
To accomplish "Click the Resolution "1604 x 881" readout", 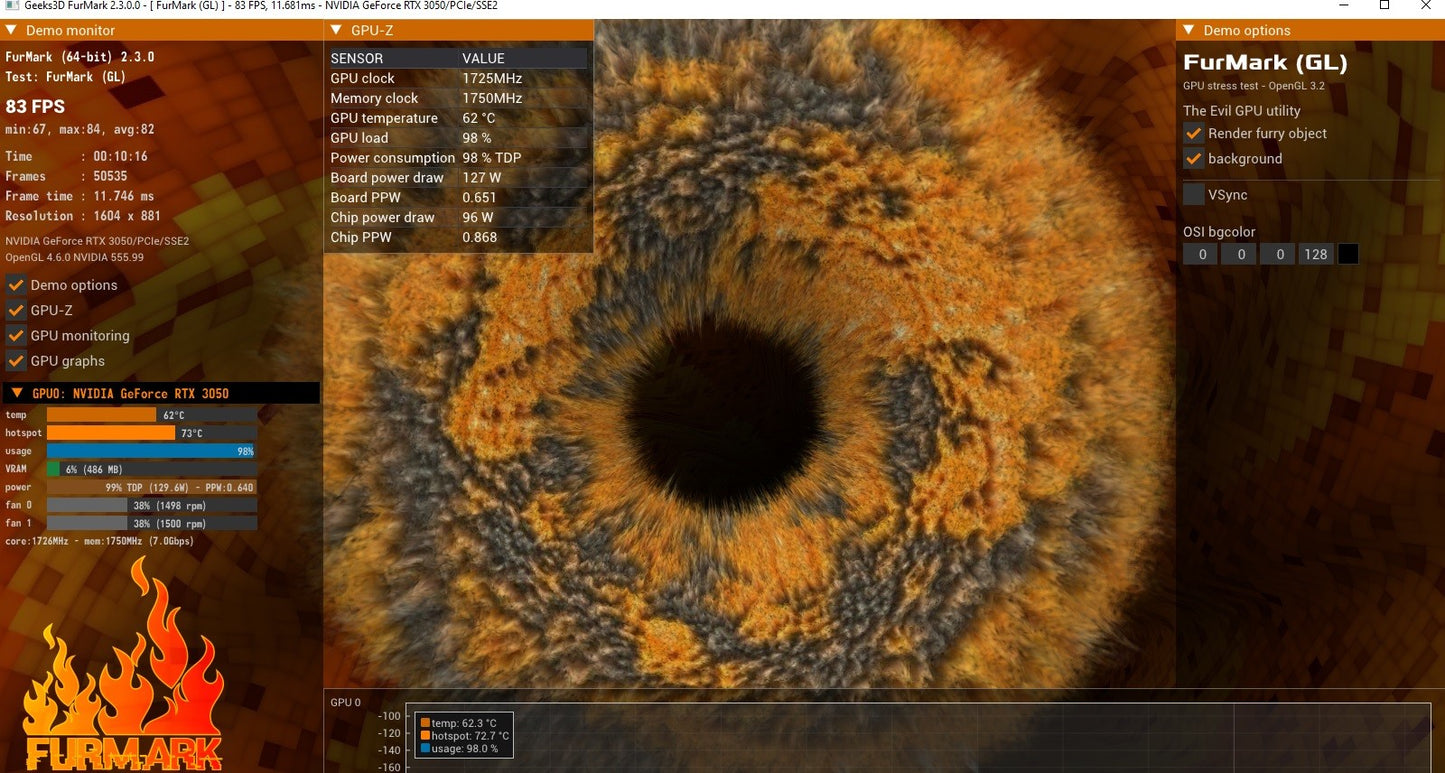I will [127, 216].
